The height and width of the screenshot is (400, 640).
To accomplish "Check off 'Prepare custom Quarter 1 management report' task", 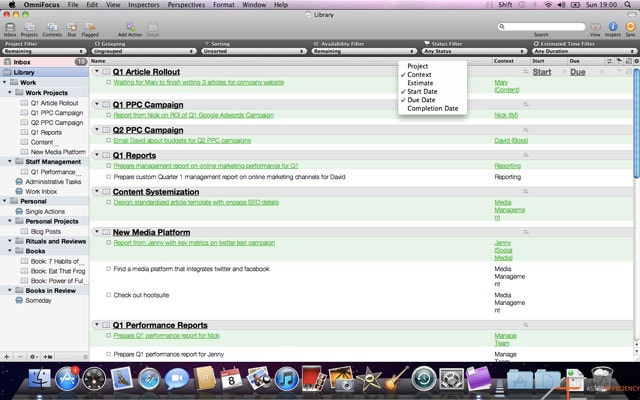I will (109, 177).
